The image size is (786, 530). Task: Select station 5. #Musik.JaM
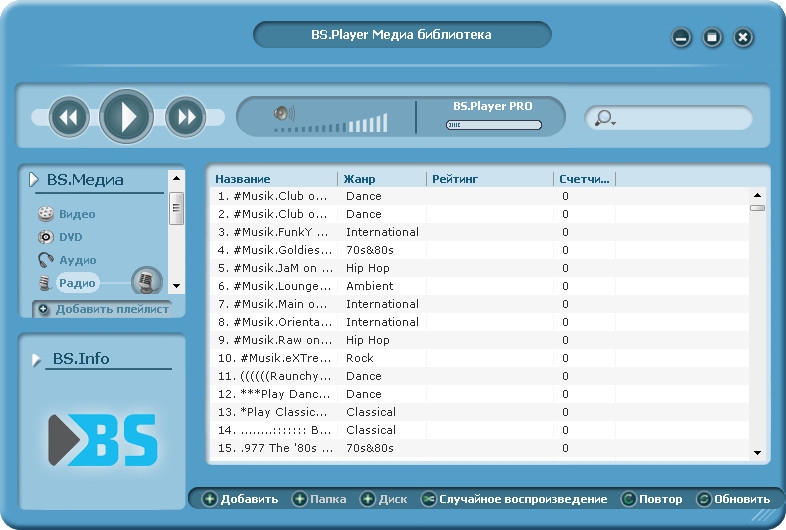tap(480, 268)
